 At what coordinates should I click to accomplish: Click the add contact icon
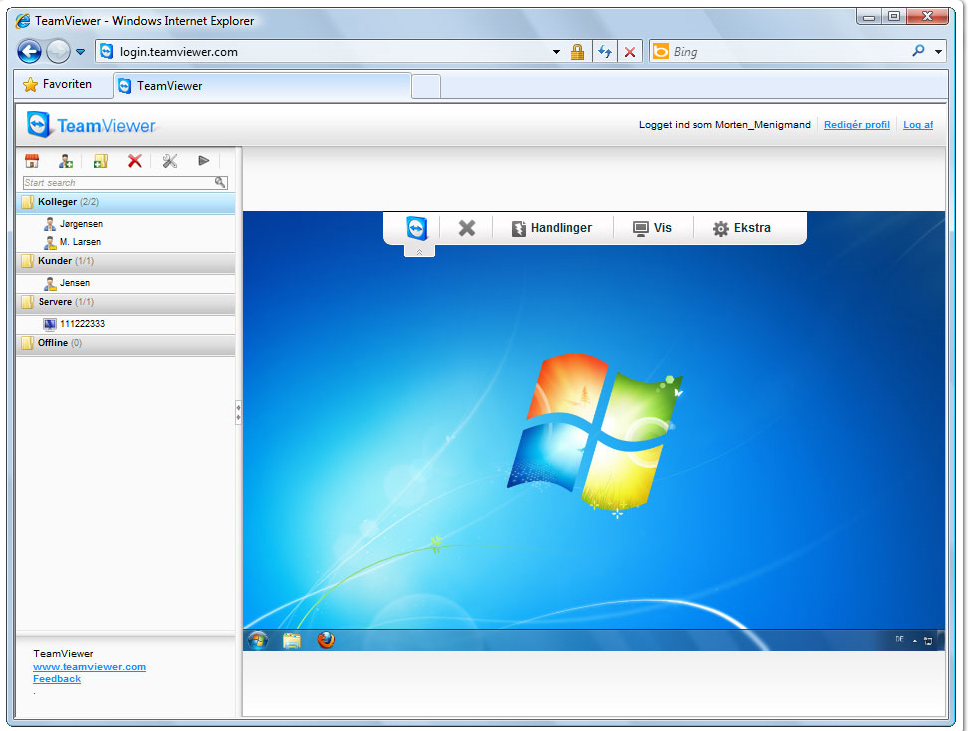coord(66,161)
